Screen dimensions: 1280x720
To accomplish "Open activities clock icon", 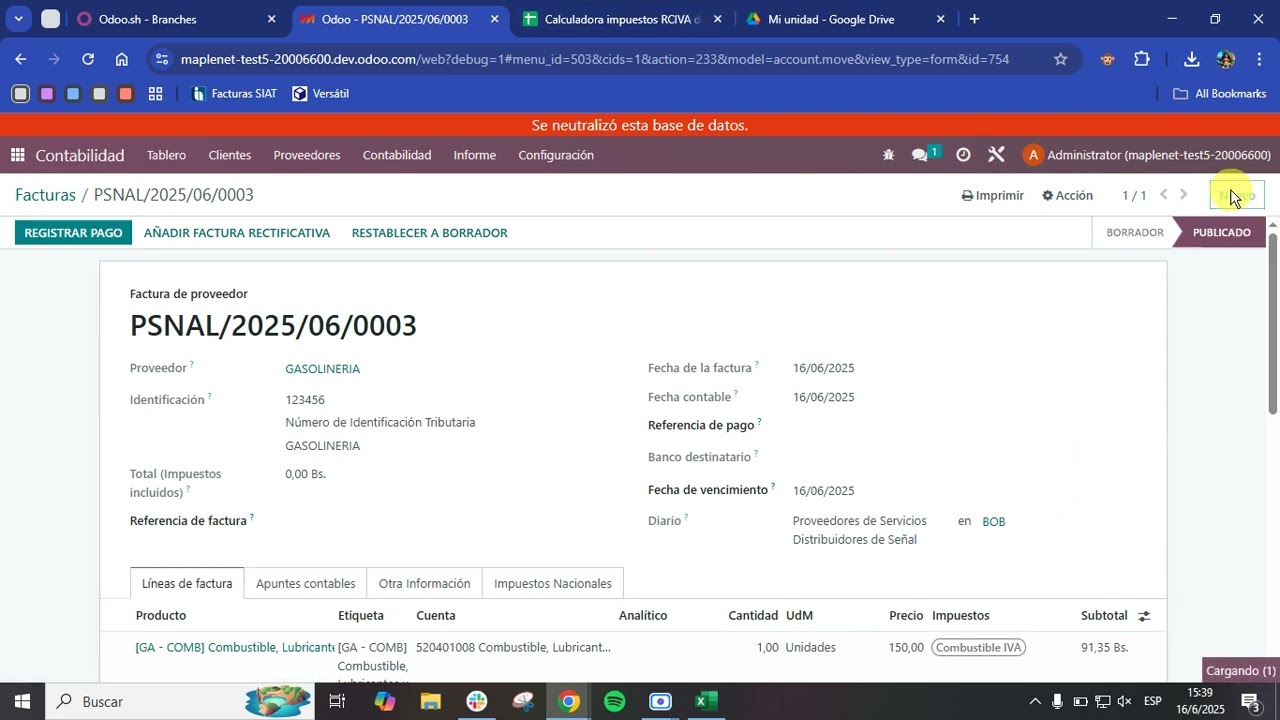I will coord(963,155).
